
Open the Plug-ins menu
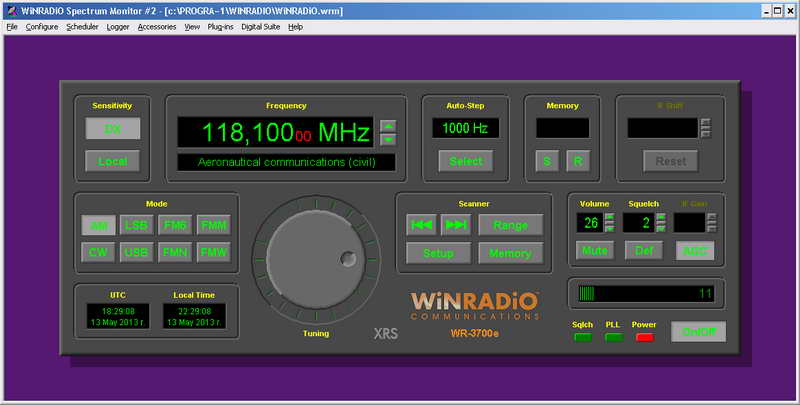(x=220, y=27)
